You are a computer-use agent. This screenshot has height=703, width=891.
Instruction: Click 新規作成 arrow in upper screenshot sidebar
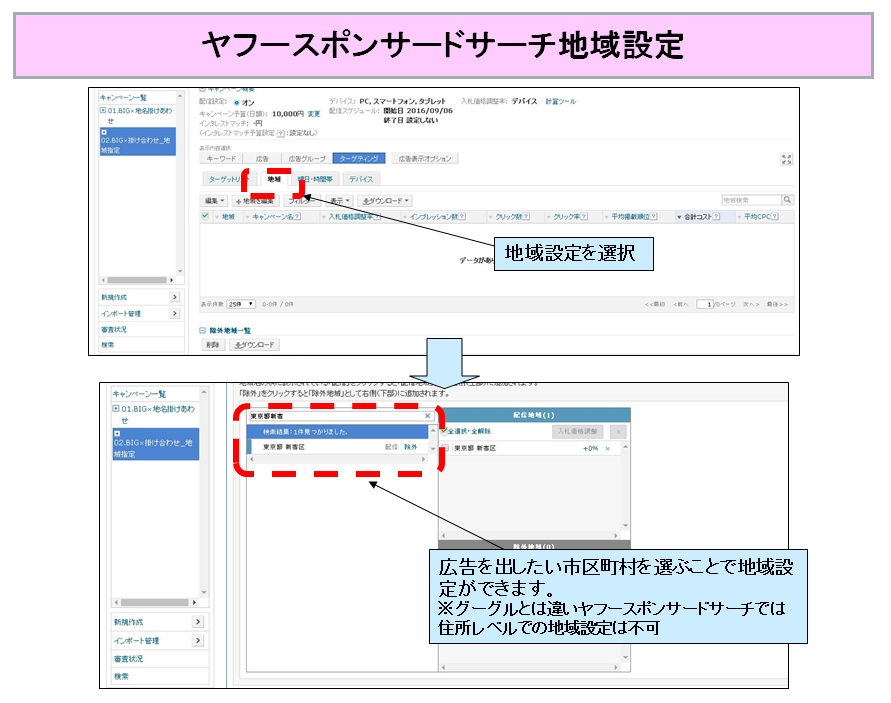[174, 297]
